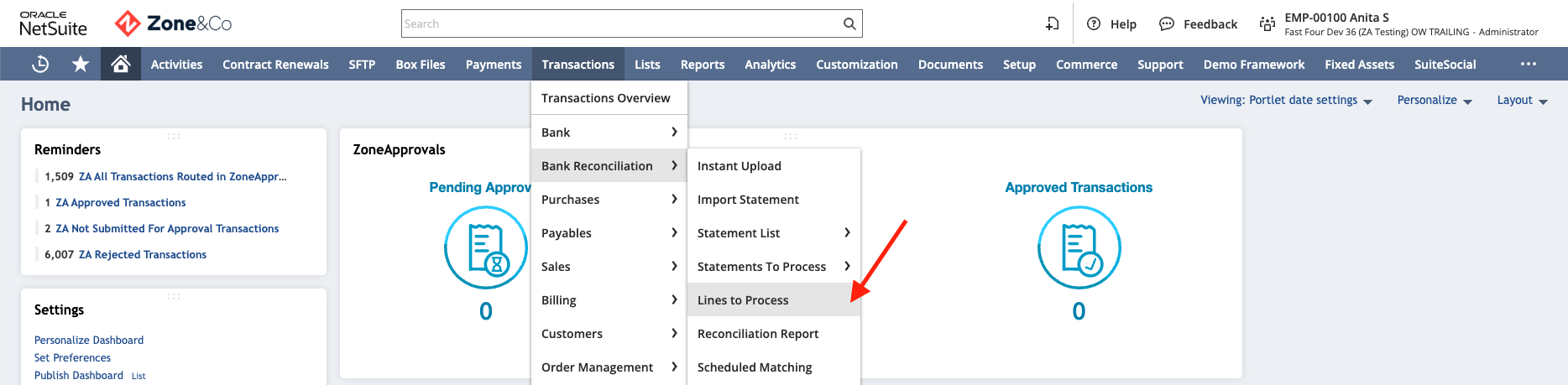The height and width of the screenshot is (385, 1568).
Task: Open ZA Rejected Transactions reminder
Action: (x=143, y=255)
